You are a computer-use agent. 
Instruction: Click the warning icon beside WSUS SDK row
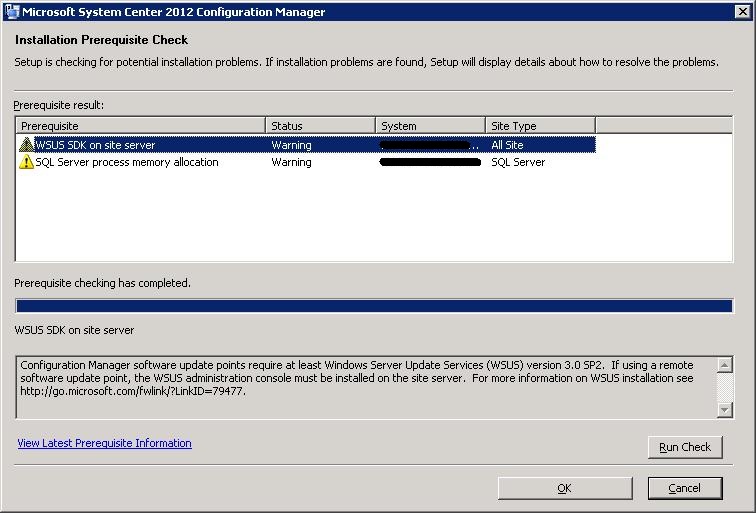[x=26, y=145]
